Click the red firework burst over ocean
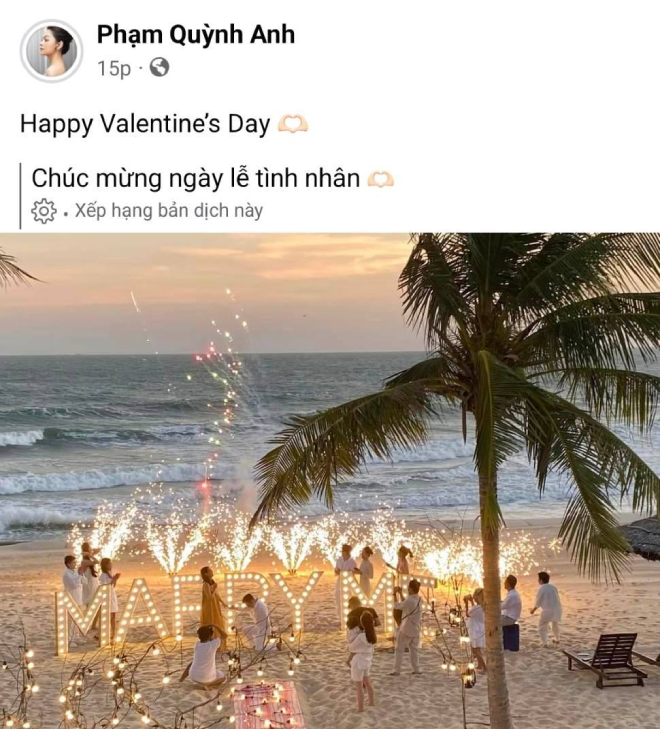The height and width of the screenshot is (729, 660). (x=205, y=358)
